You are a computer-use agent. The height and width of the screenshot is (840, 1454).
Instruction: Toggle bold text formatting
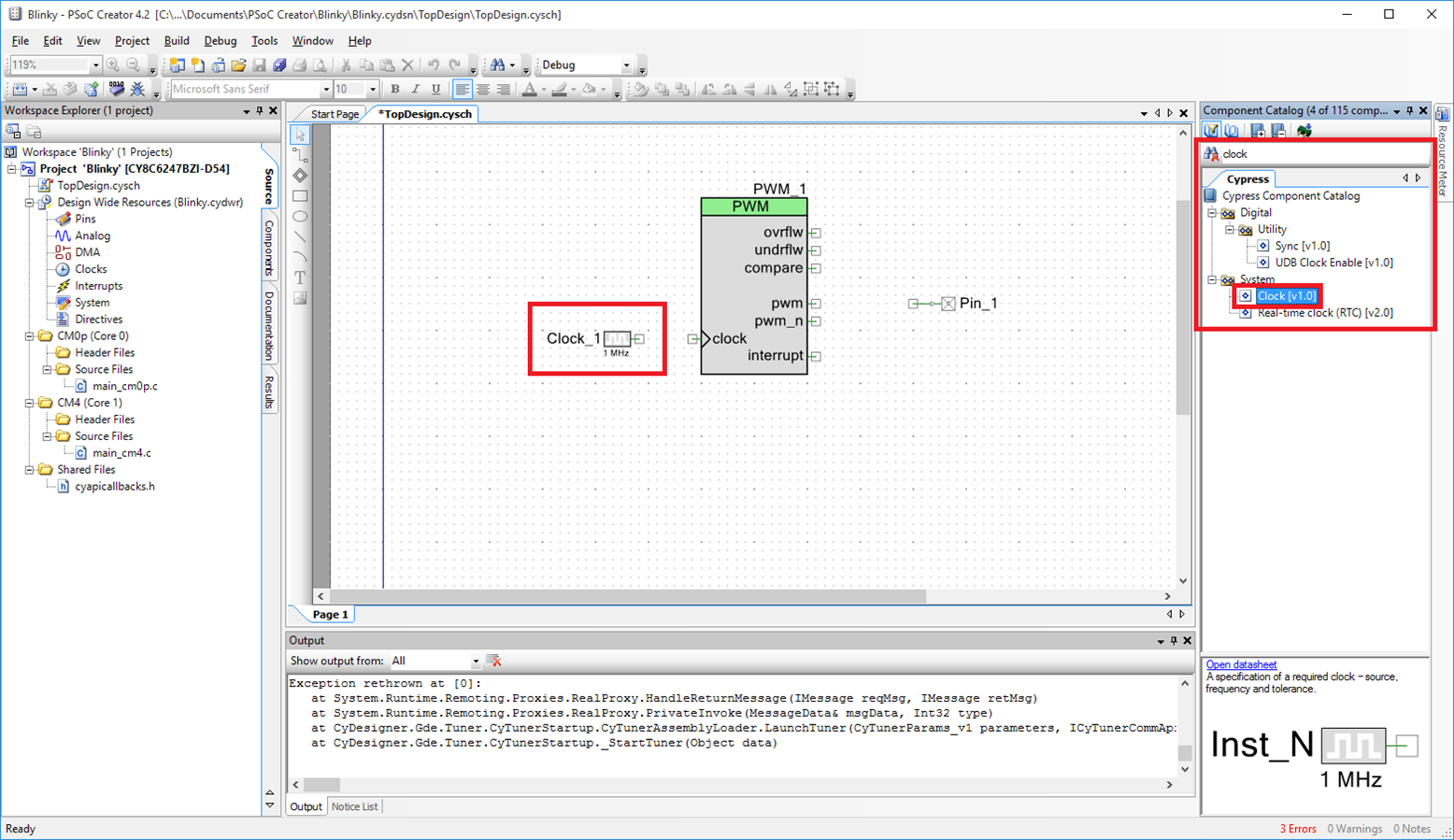pyautogui.click(x=395, y=90)
